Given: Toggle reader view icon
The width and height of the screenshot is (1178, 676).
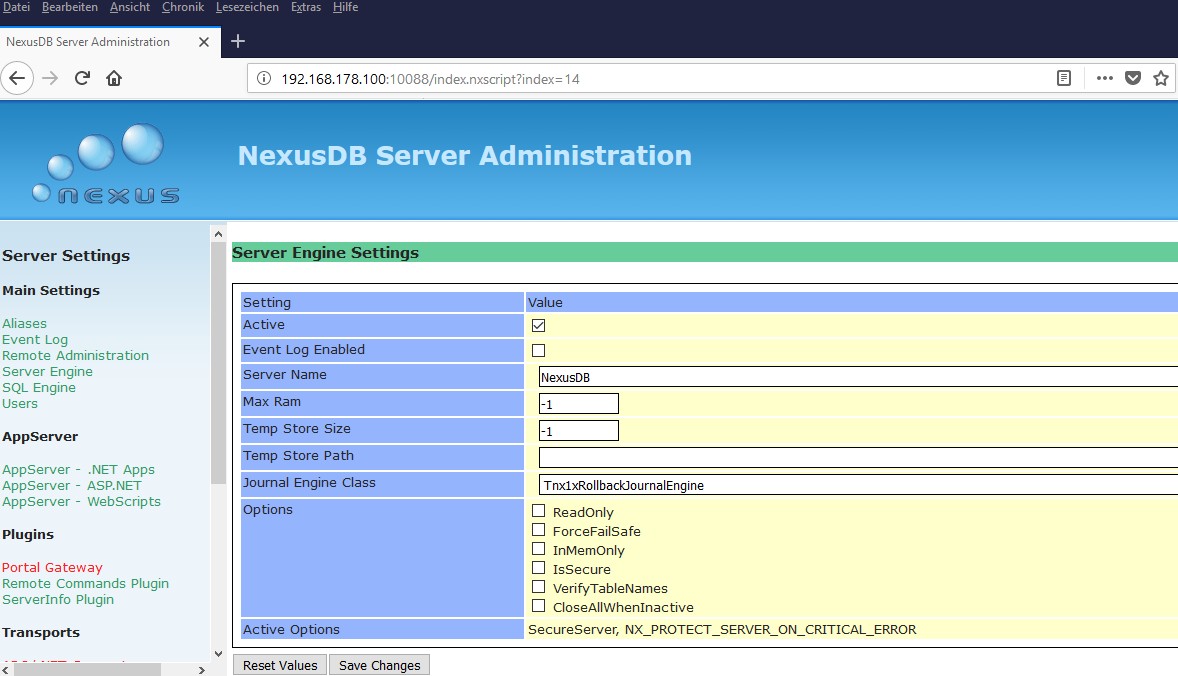Looking at the screenshot, I should pos(1064,78).
